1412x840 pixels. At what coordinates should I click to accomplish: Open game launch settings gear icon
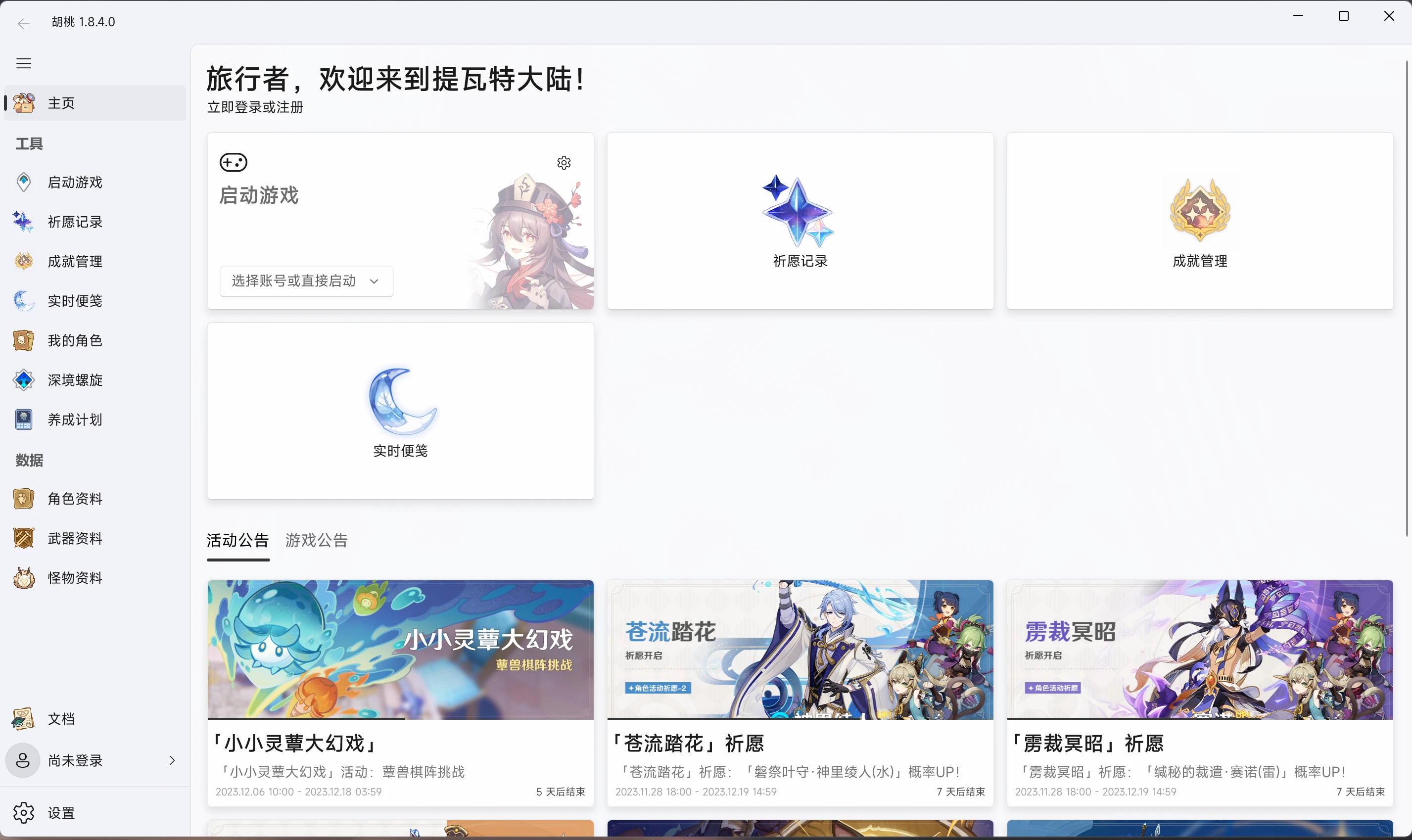(x=564, y=163)
